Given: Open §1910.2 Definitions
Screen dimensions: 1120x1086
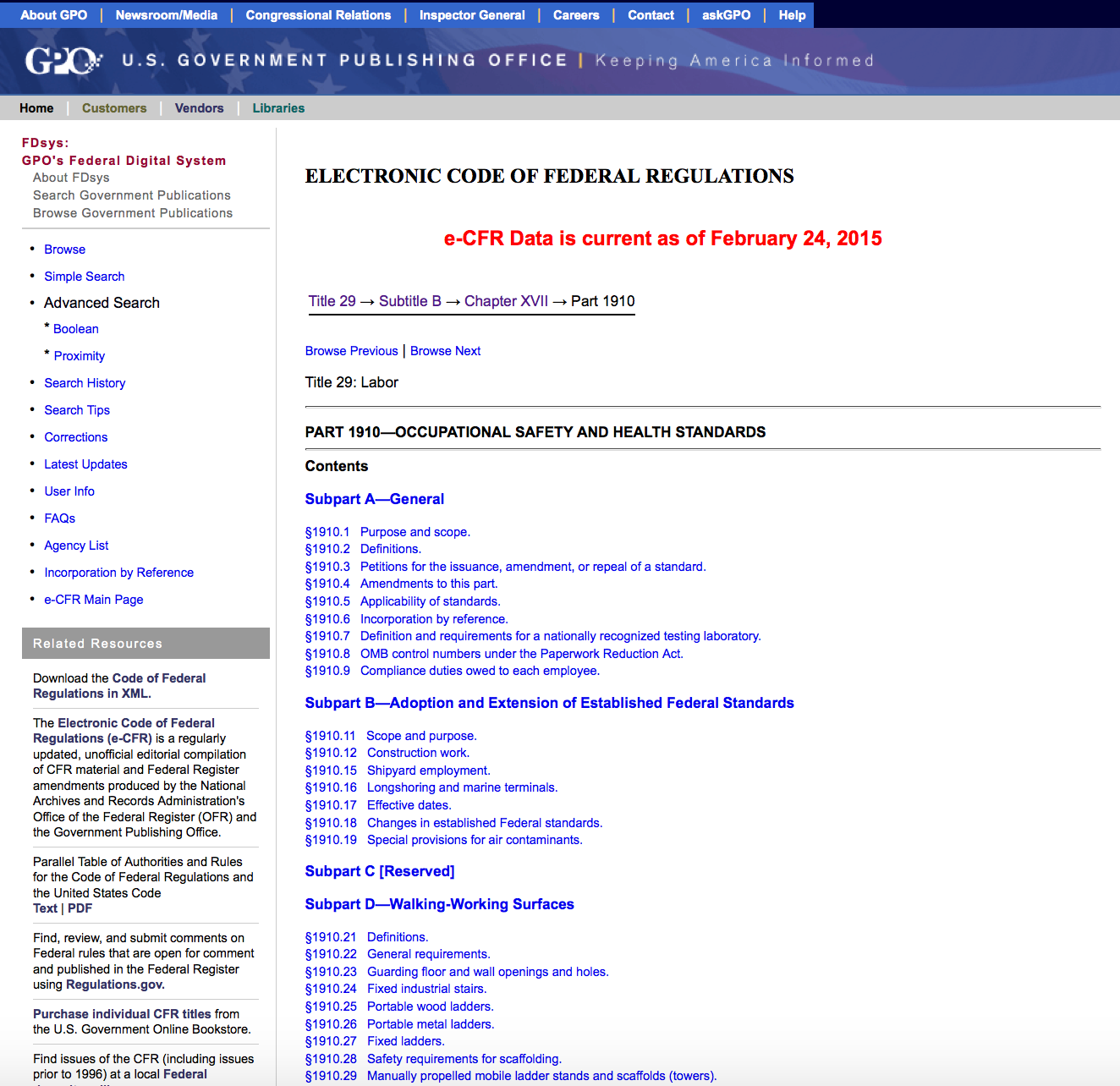Looking at the screenshot, I should (x=363, y=549).
